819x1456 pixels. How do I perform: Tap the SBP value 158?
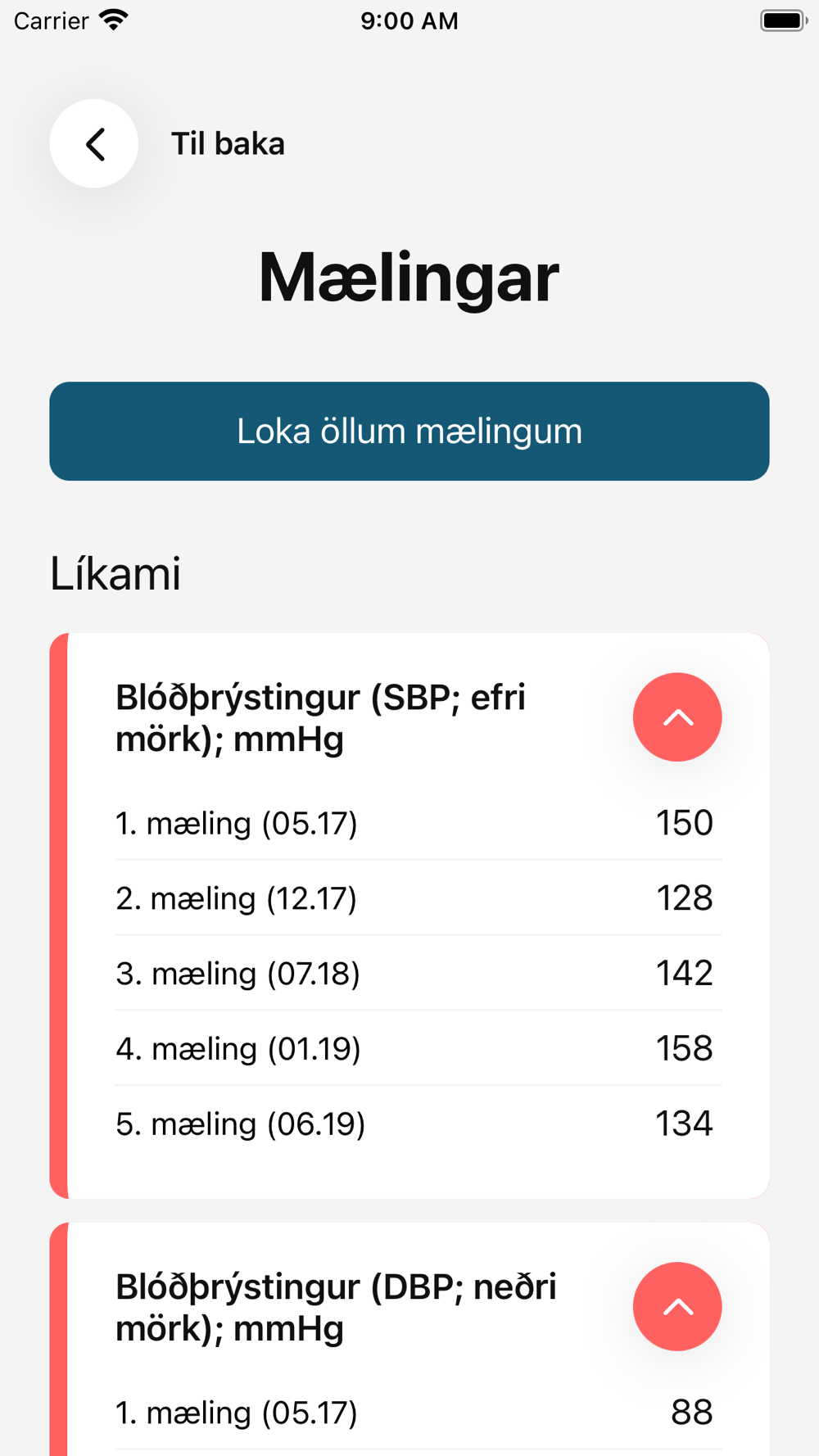684,1049
